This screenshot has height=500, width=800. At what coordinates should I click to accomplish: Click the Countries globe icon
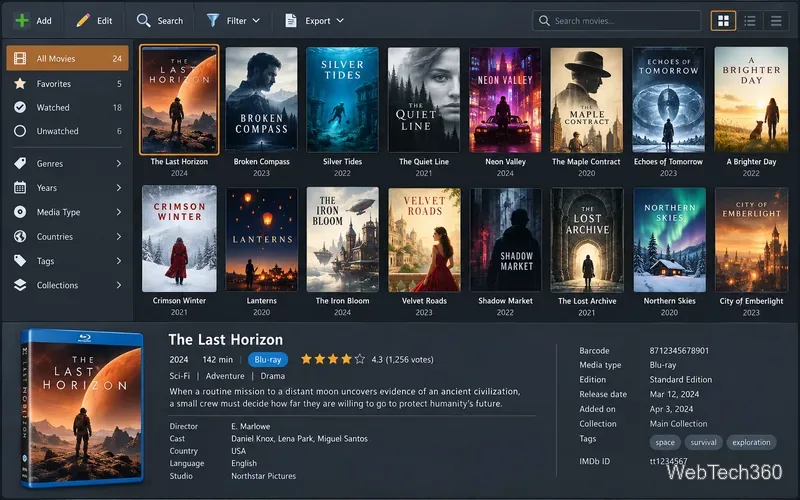tap(20, 236)
